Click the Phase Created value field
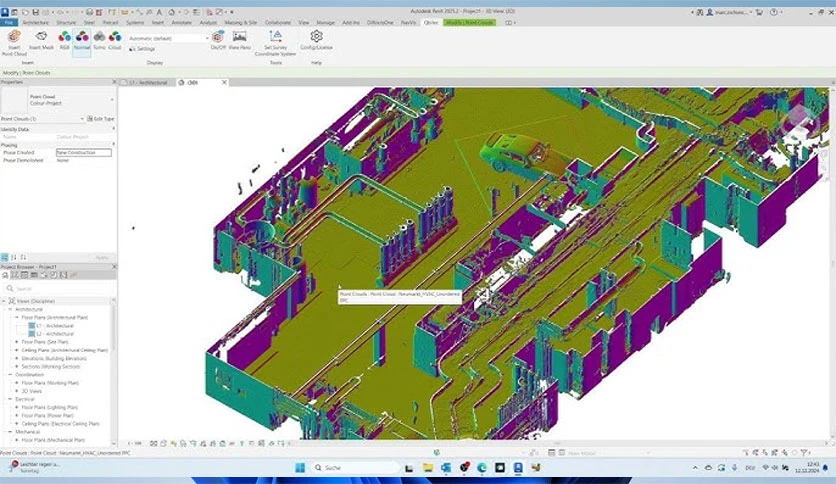The width and height of the screenshot is (836, 484). click(x=84, y=152)
